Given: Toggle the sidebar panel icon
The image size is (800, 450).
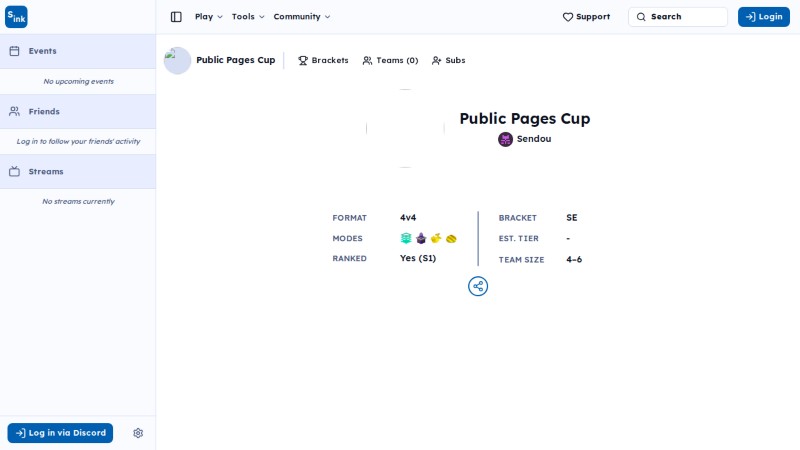Looking at the screenshot, I should coord(176,17).
